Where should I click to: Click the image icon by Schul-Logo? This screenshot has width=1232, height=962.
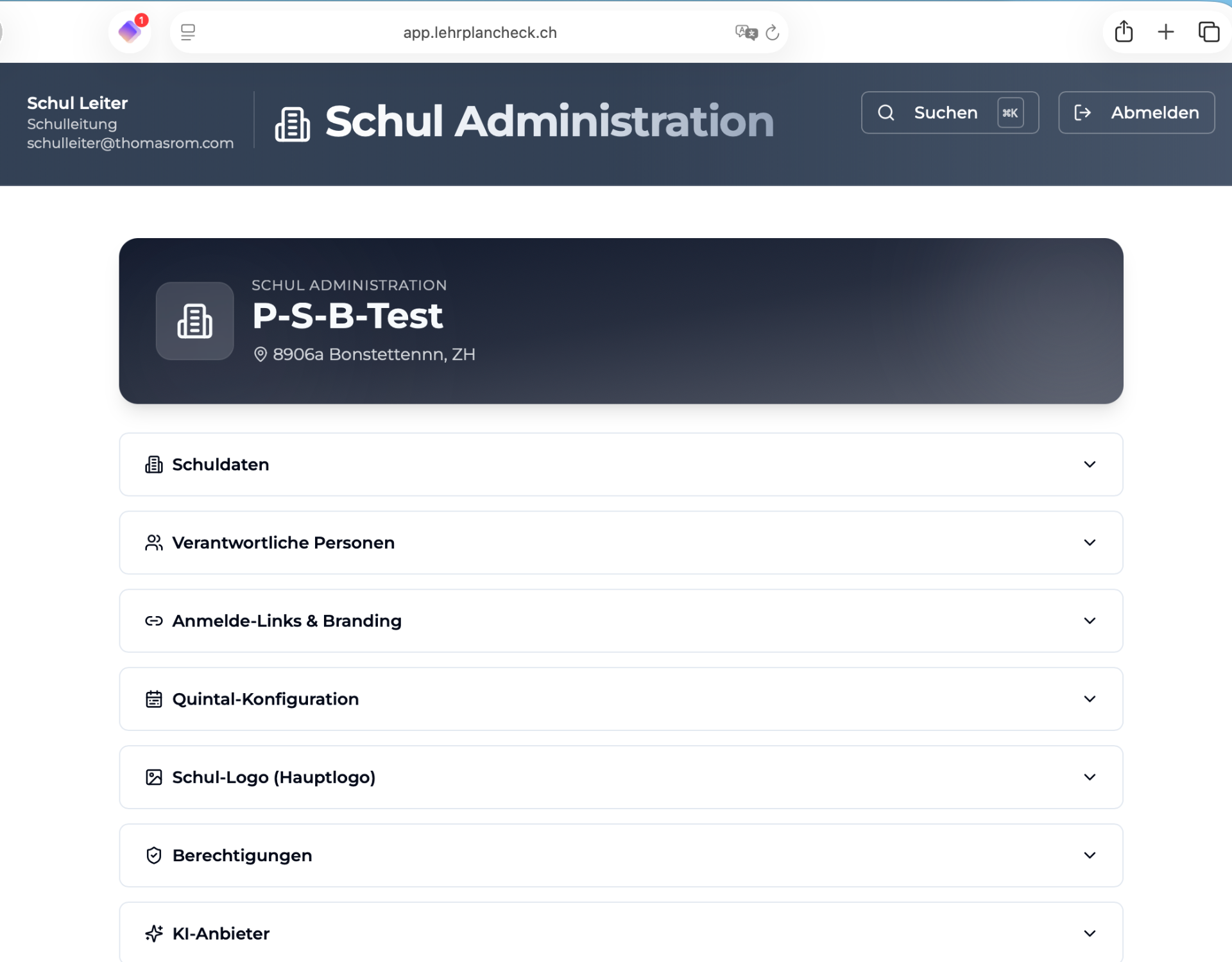click(154, 777)
